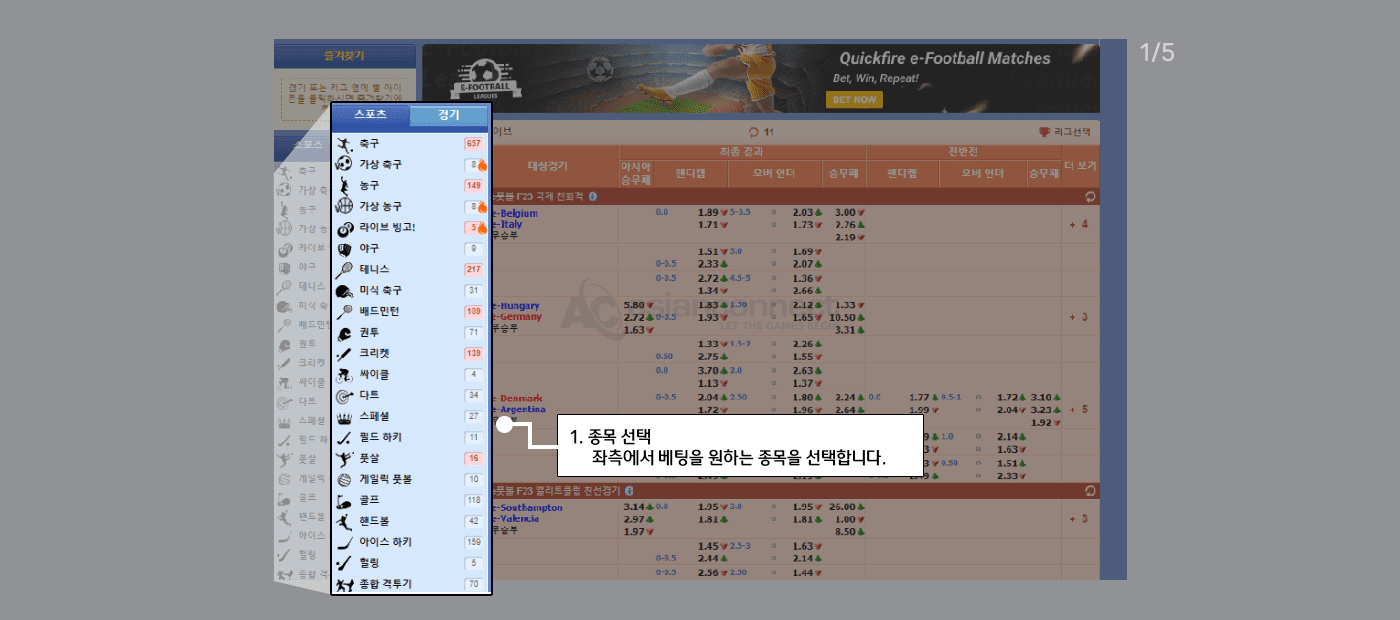Open the 종합 격투기 sport entry
This screenshot has height=620, width=1400.
coord(385,584)
